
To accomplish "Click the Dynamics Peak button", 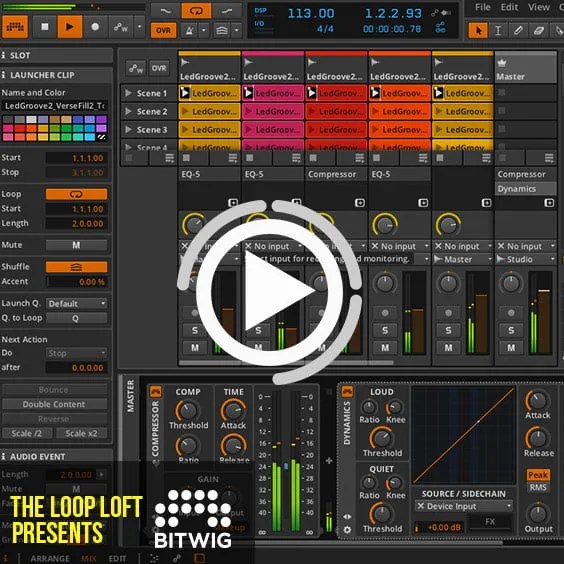I will click(538, 475).
